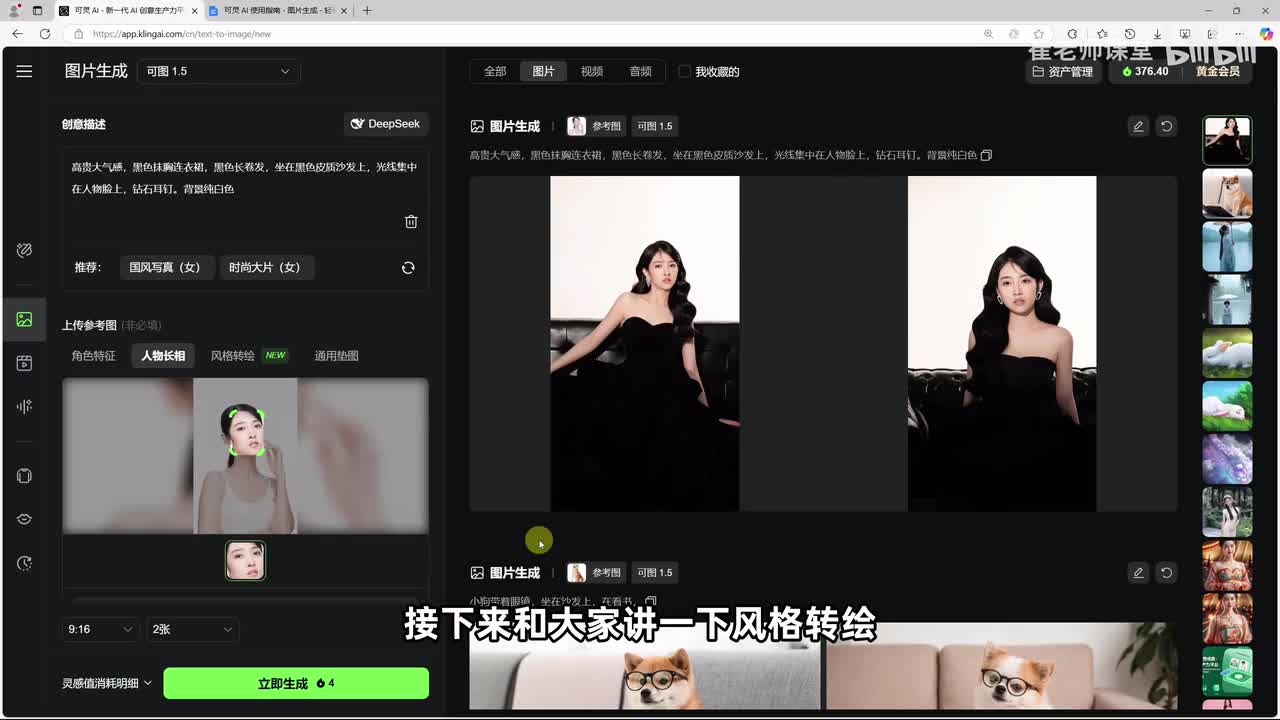Select the 人物长相 reference tab
The width and height of the screenshot is (1280, 720).
pyautogui.click(x=163, y=355)
